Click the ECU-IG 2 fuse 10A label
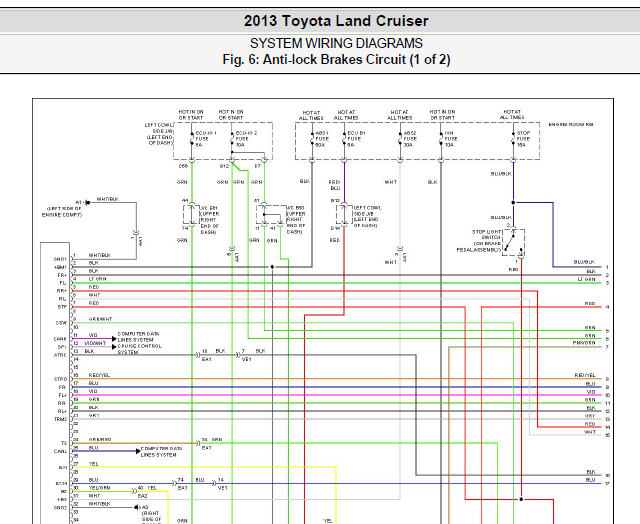 (246, 139)
